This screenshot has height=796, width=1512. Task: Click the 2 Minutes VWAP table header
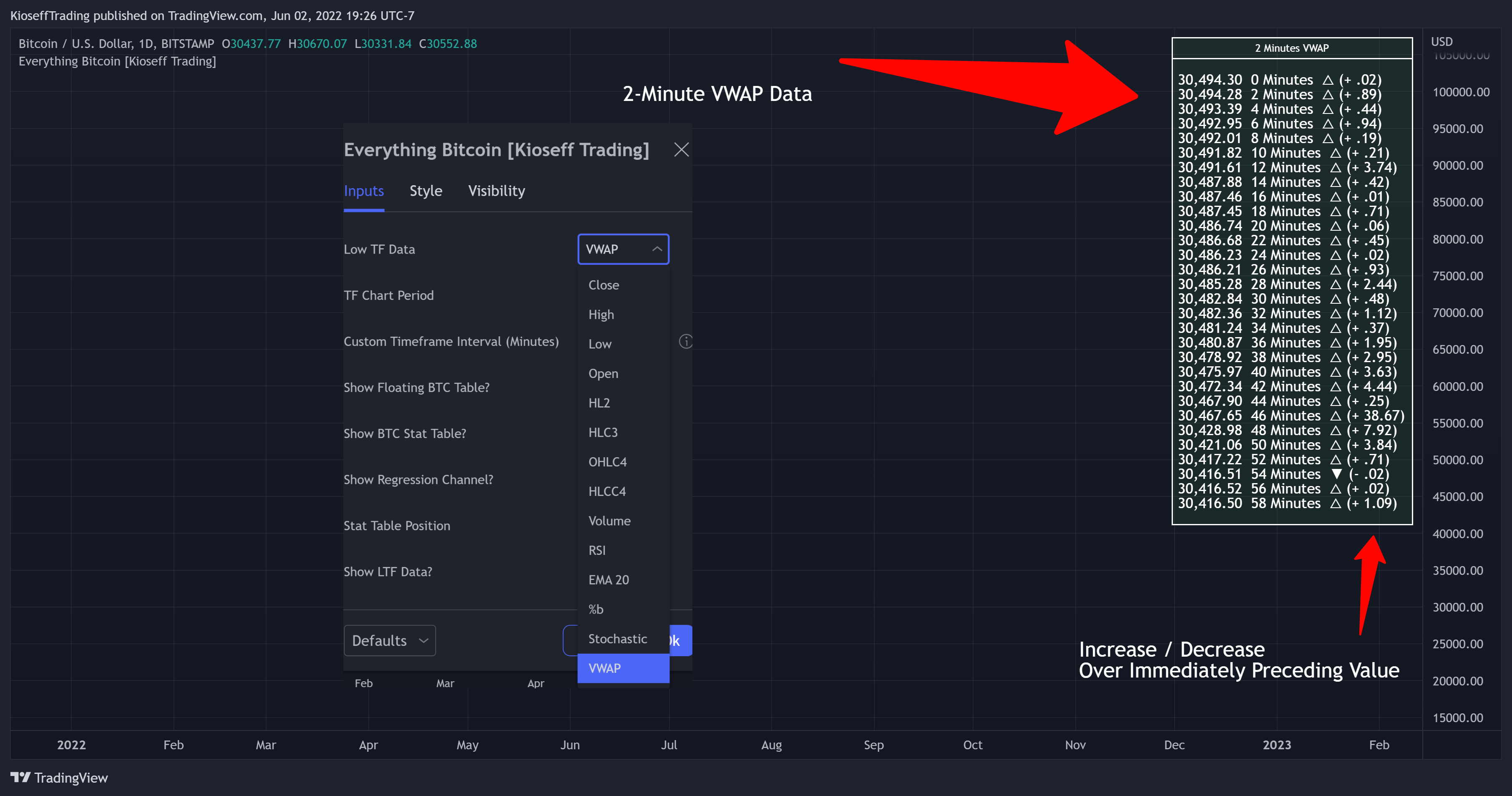tap(1291, 48)
